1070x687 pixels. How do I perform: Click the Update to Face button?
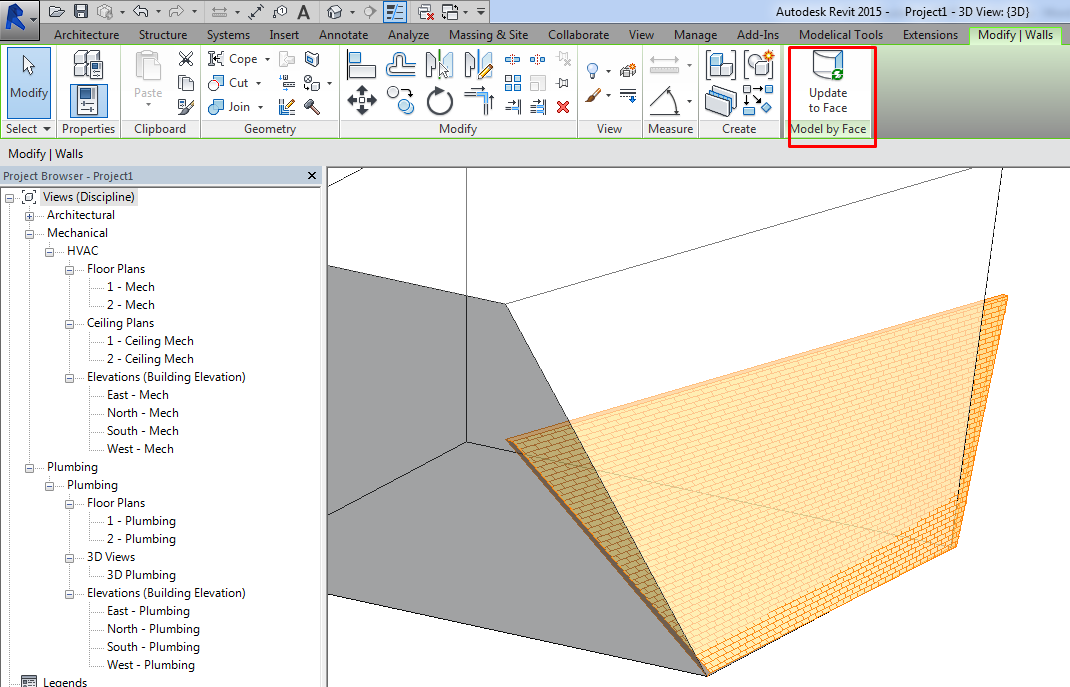827,83
